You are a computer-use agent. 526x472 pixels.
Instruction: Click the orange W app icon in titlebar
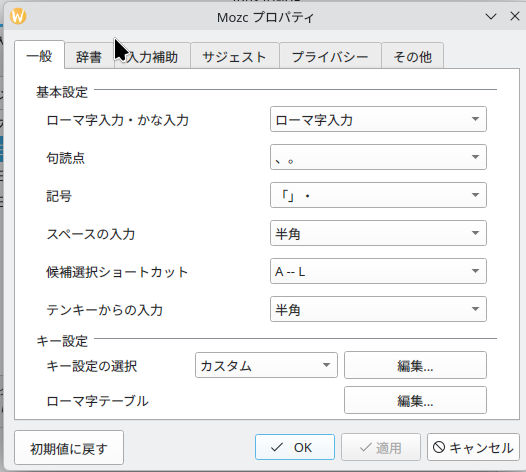18,16
